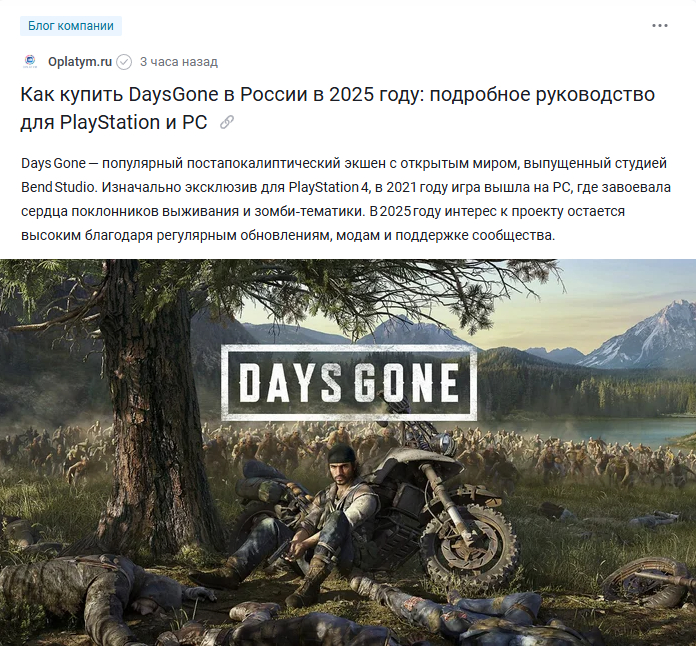Click the Oplatym.ru round avatar logo

click(30, 61)
